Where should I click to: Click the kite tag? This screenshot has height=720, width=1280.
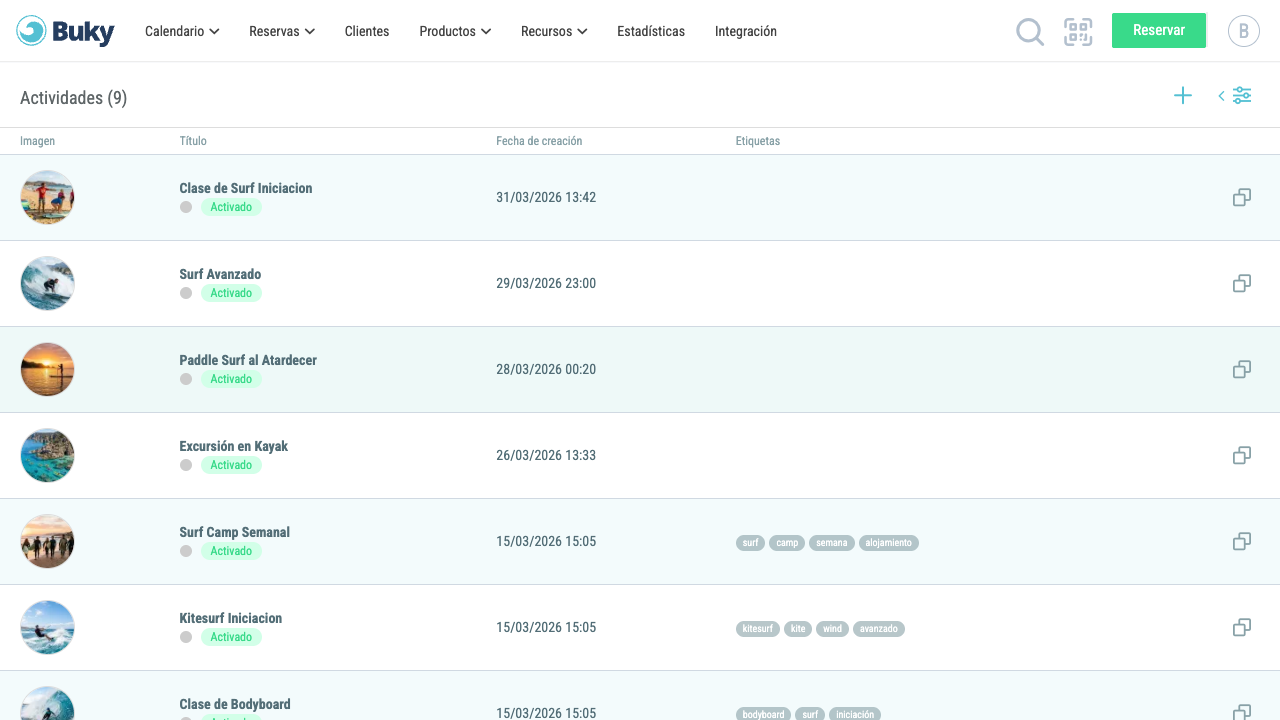(798, 629)
